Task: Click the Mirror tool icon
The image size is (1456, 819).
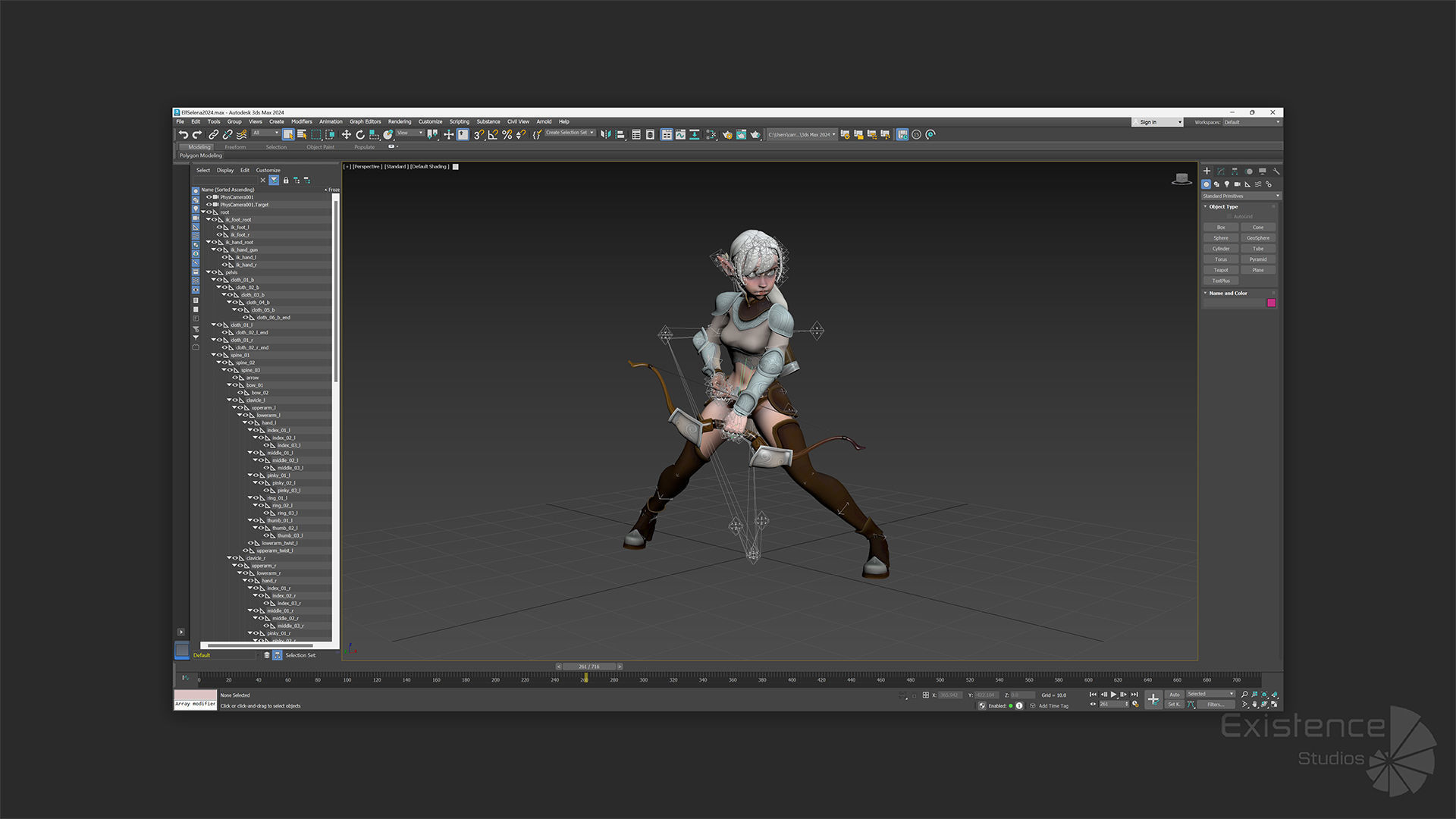Action: tap(605, 135)
